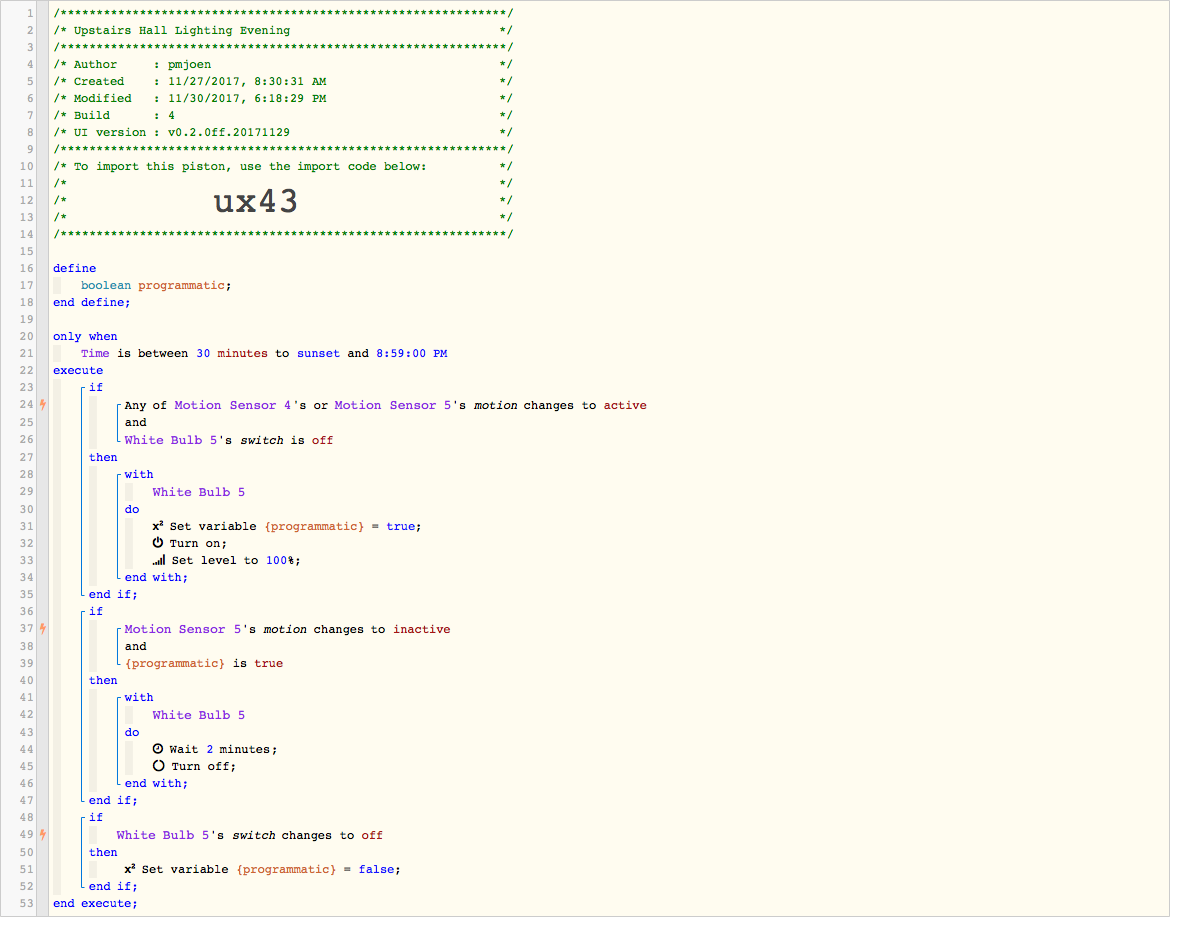Click the 'and' operator on line 38

(136, 648)
